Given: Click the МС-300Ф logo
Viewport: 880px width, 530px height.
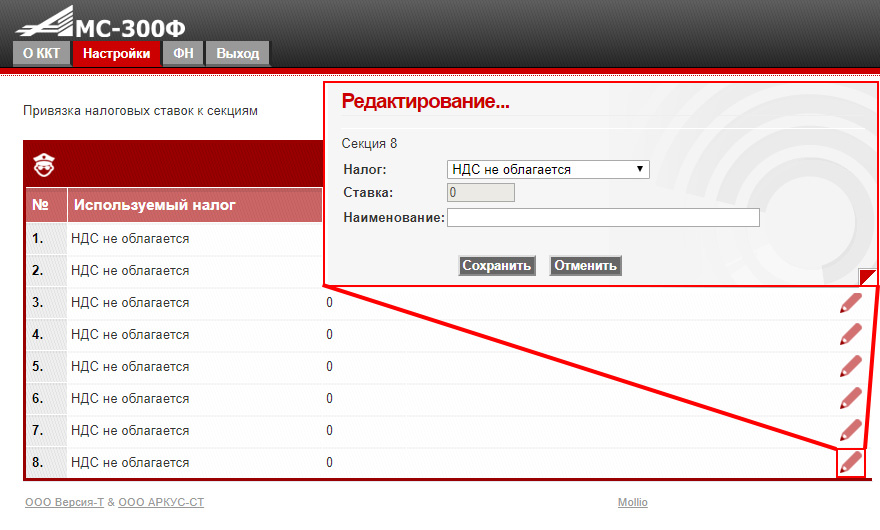Looking at the screenshot, I should 100,22.
